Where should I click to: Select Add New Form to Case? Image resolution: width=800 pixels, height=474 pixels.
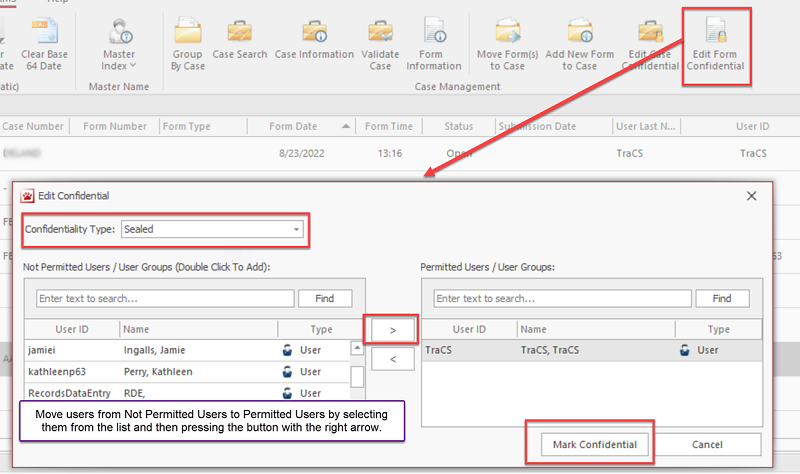(x=579, y=45)
